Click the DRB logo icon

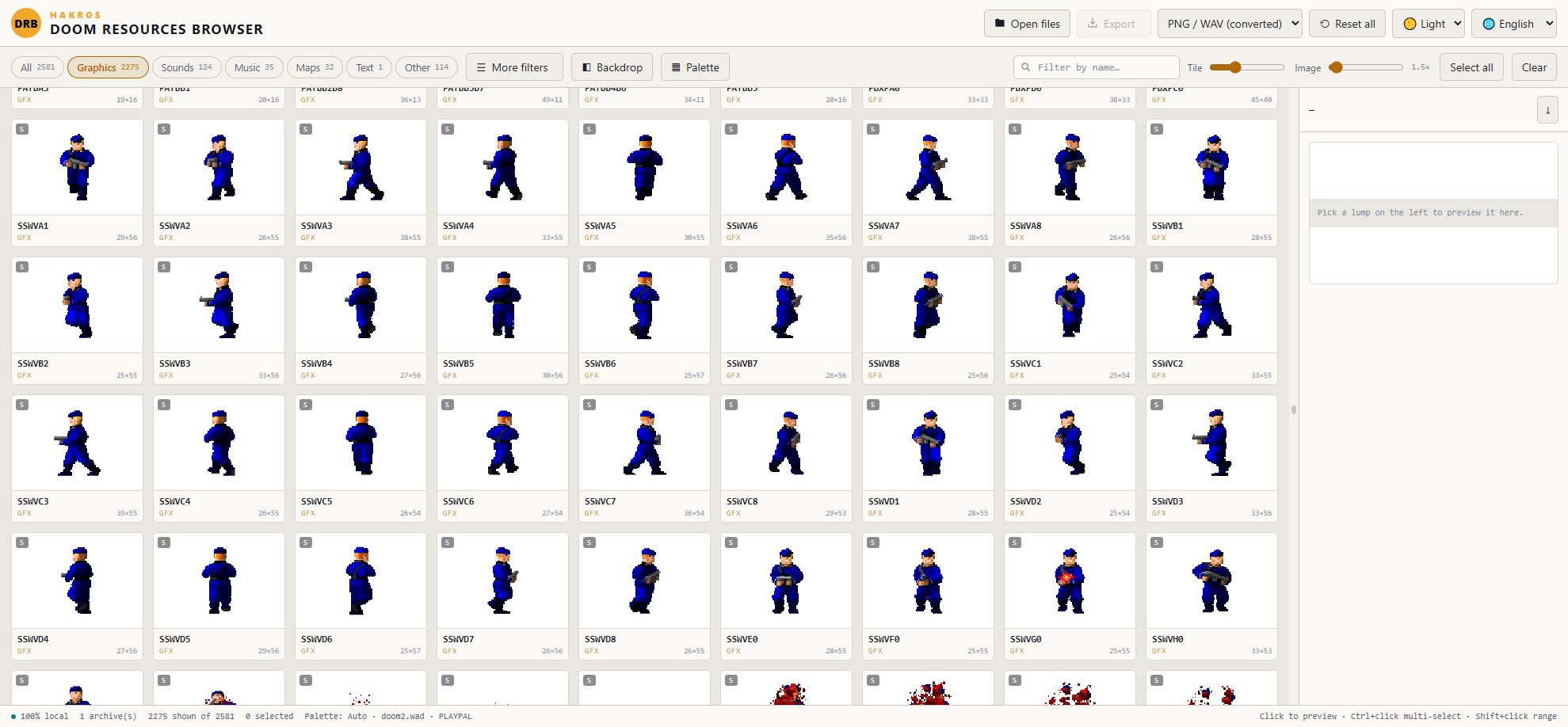point(26,24)
